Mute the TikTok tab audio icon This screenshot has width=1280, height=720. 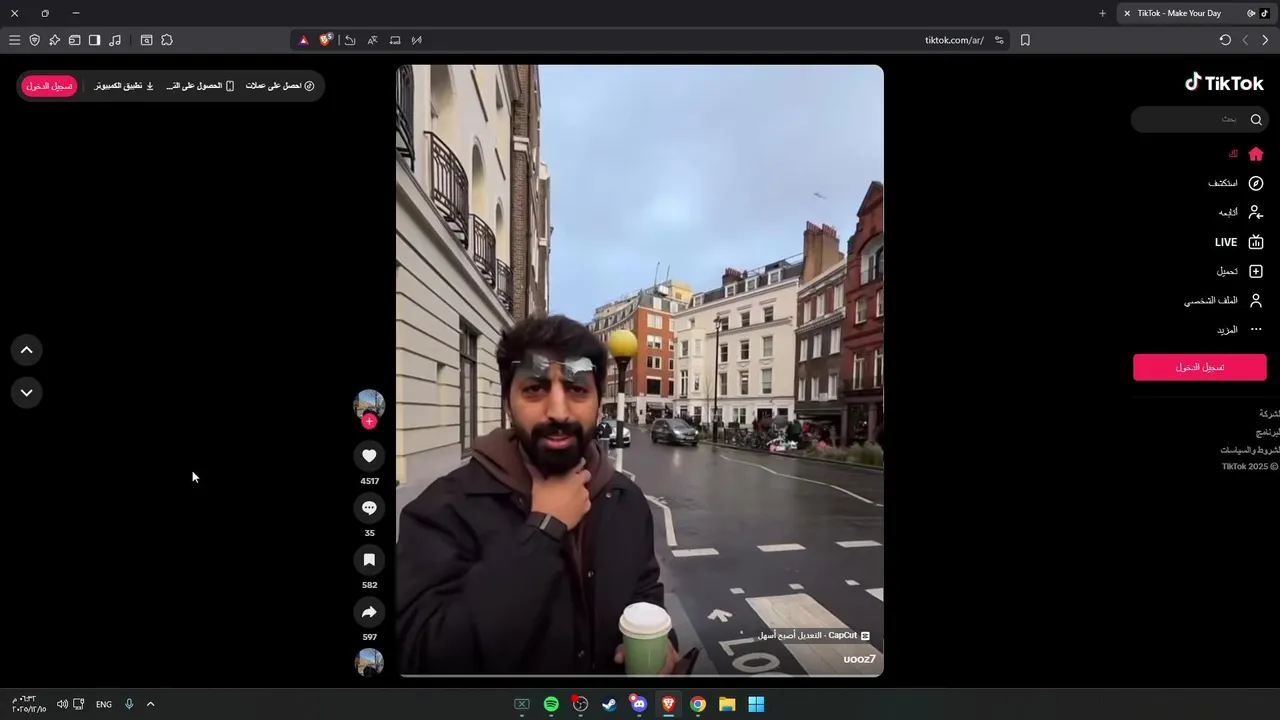pyautogui.click(x=1251, y=13)
